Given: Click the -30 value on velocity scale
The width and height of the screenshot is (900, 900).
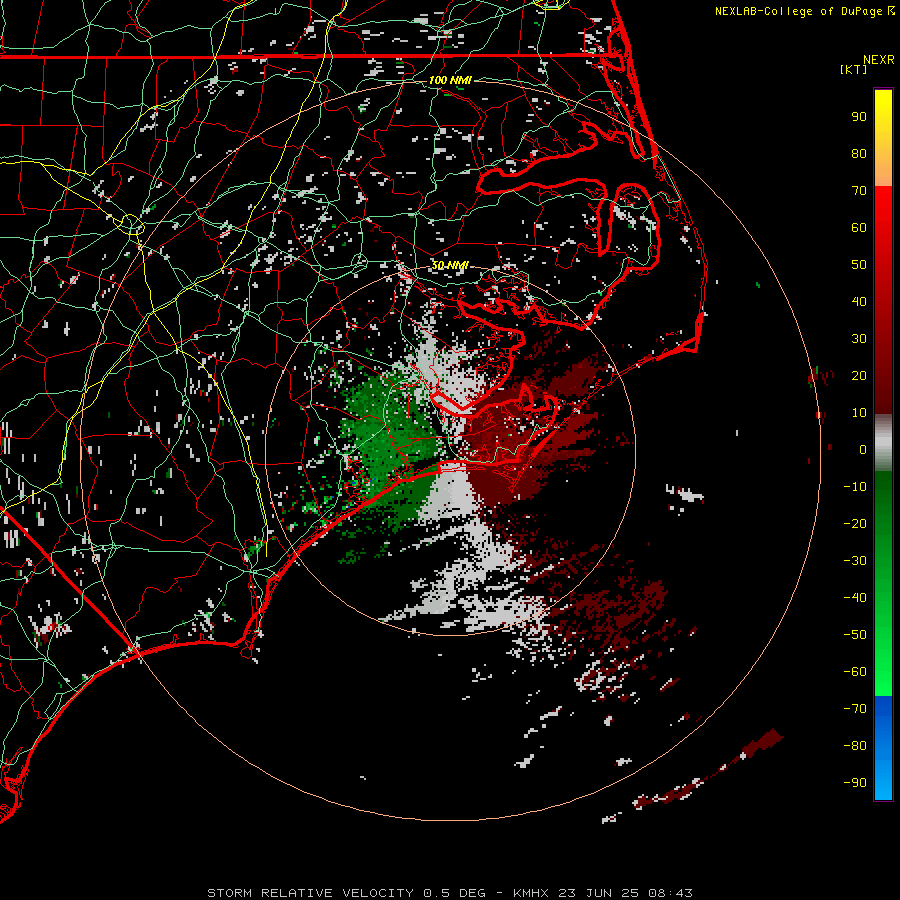Looking at the screenshot, I should point(855,561).
